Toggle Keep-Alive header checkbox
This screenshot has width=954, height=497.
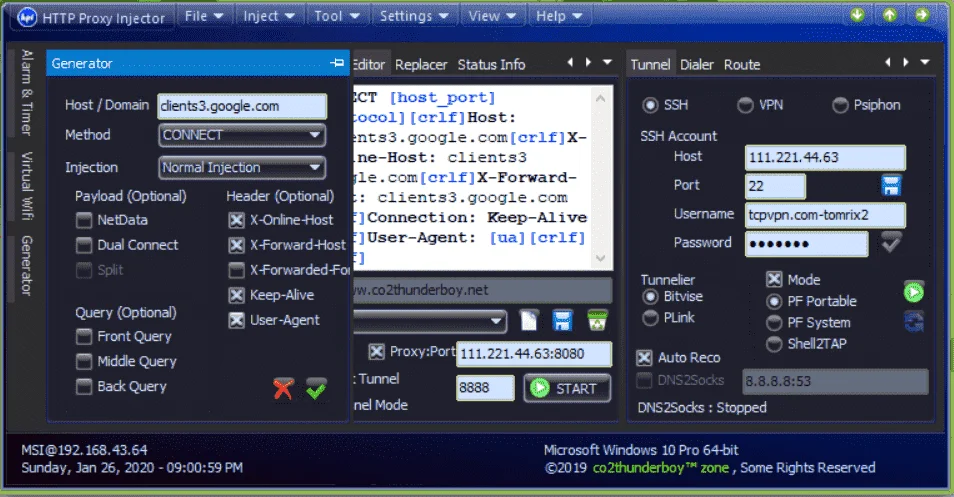pos(236,295)
